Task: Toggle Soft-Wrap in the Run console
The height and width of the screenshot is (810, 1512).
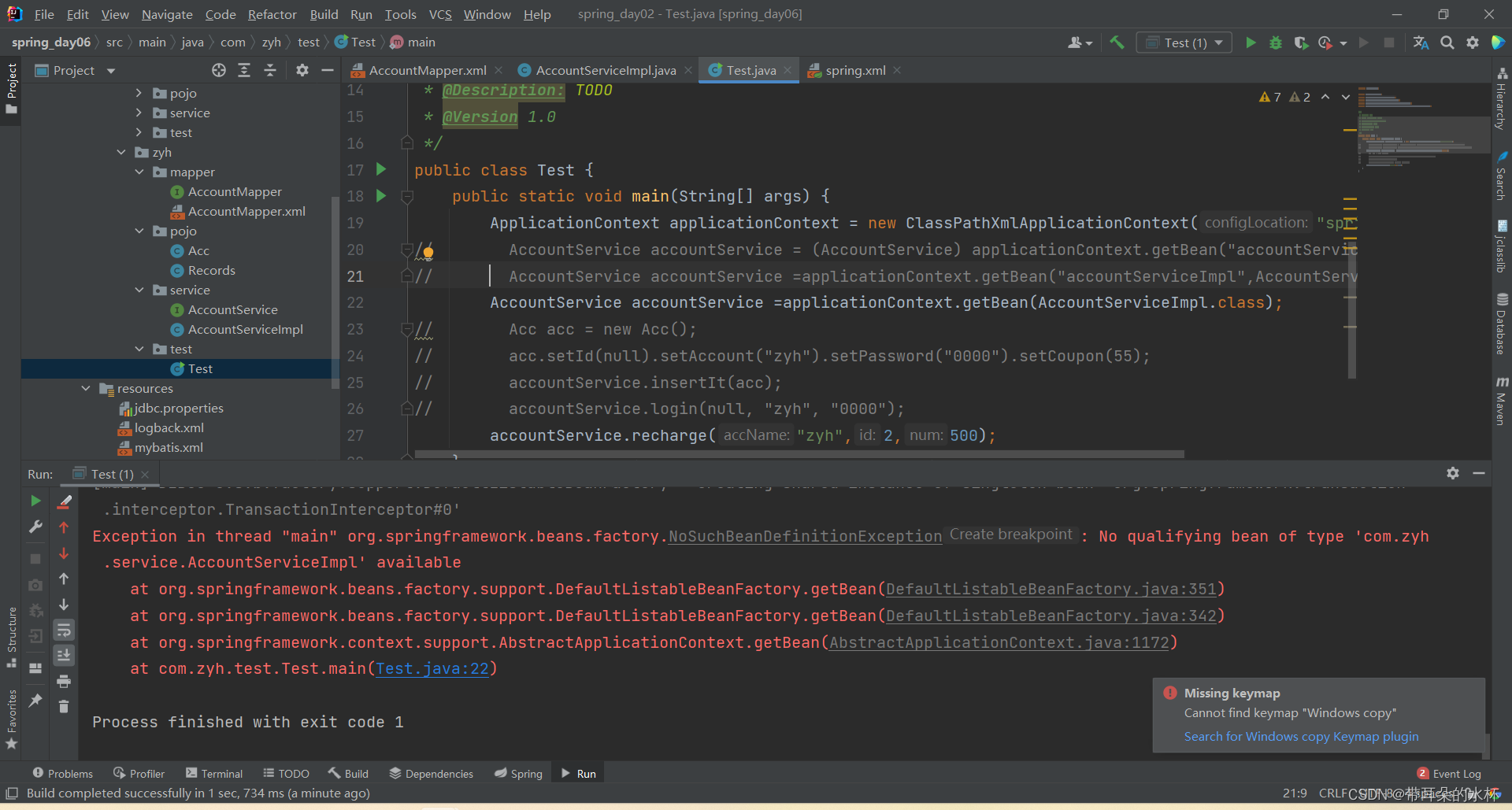Action: [65, 630]
